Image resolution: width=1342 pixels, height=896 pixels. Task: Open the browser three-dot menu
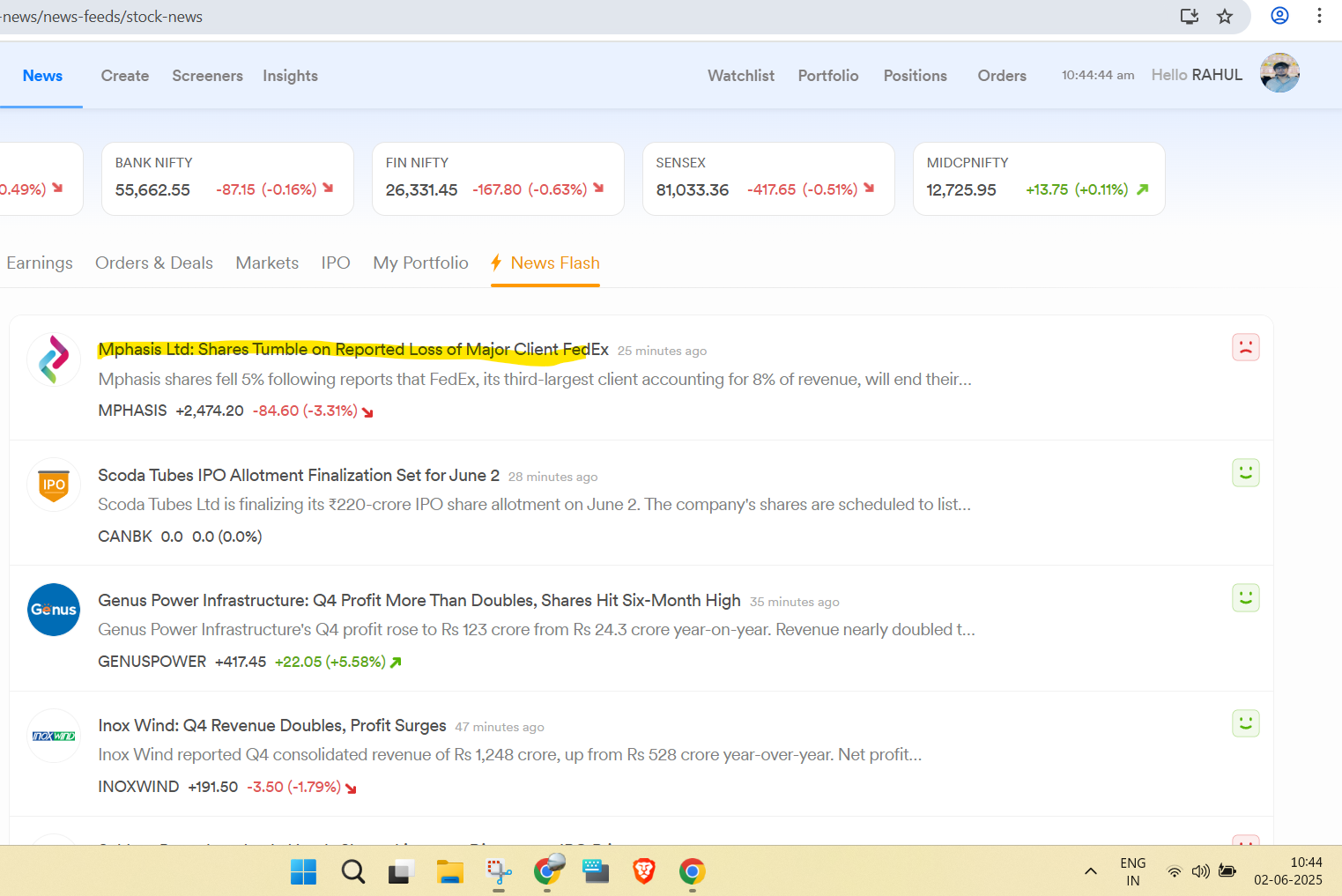[1319, 15]
